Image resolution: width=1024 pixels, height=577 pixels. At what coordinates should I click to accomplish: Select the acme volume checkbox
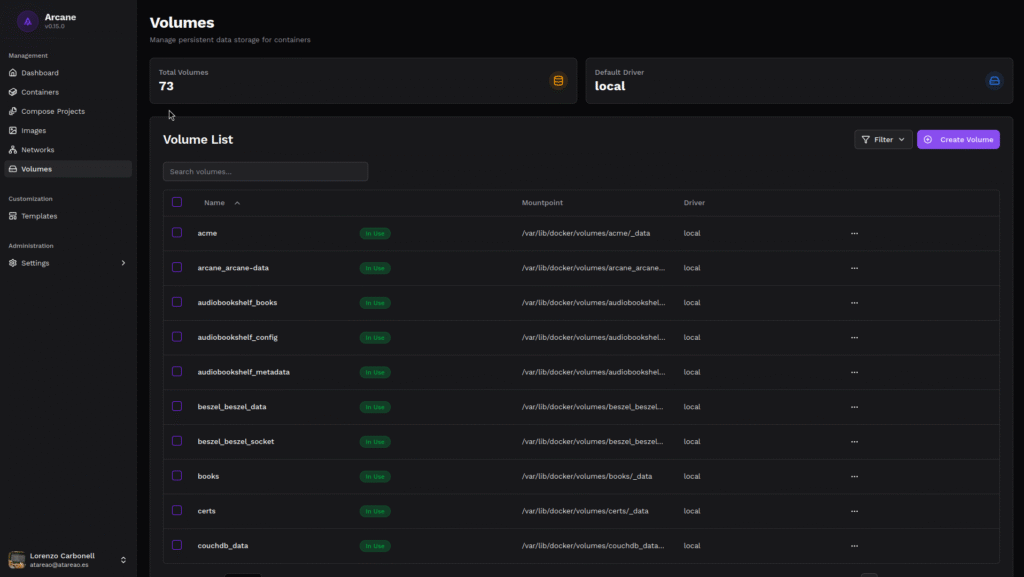tap(177, 233)
